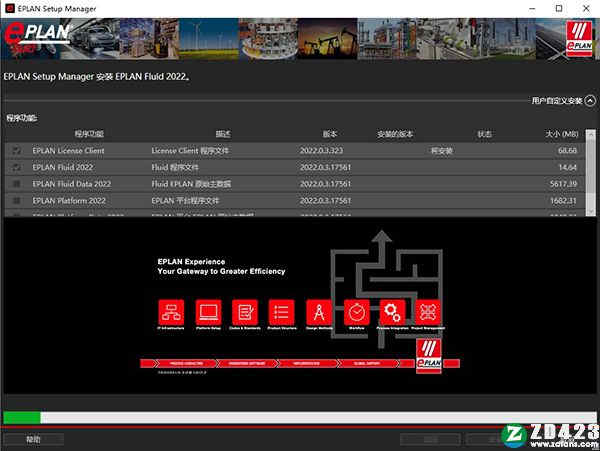600x451 pixels.
Task: Click the 安装的版本 column header
Action: point(395,134)
